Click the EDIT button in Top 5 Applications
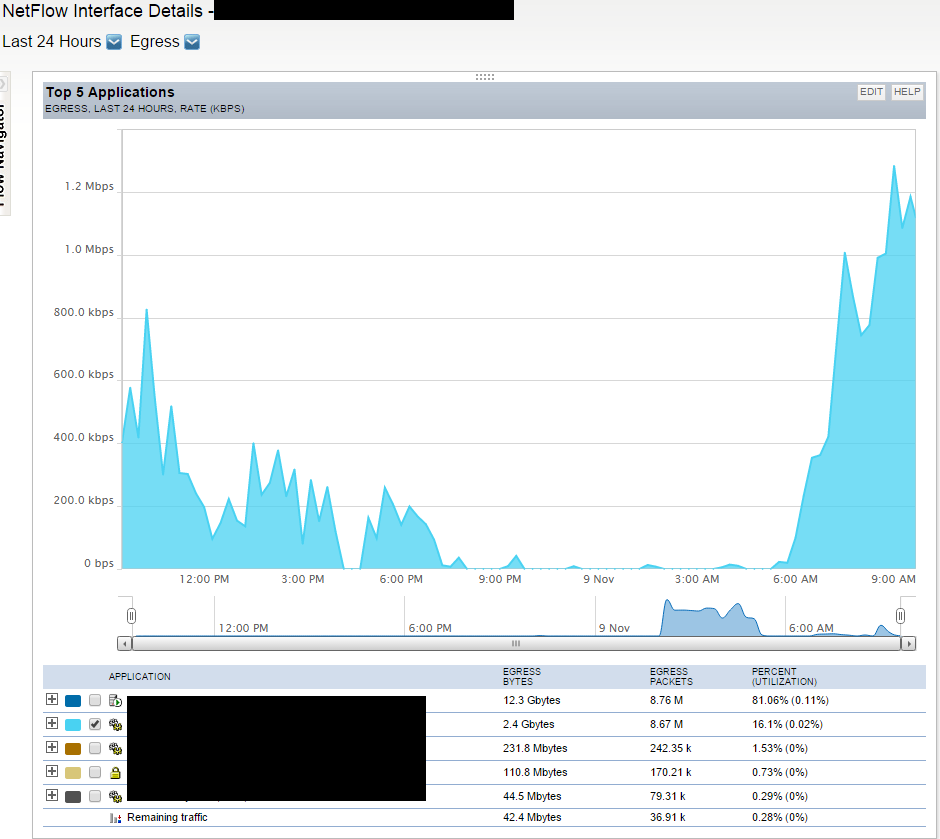Image resolution: width=940 pixels, height=839 pixels. coord(871,92)
